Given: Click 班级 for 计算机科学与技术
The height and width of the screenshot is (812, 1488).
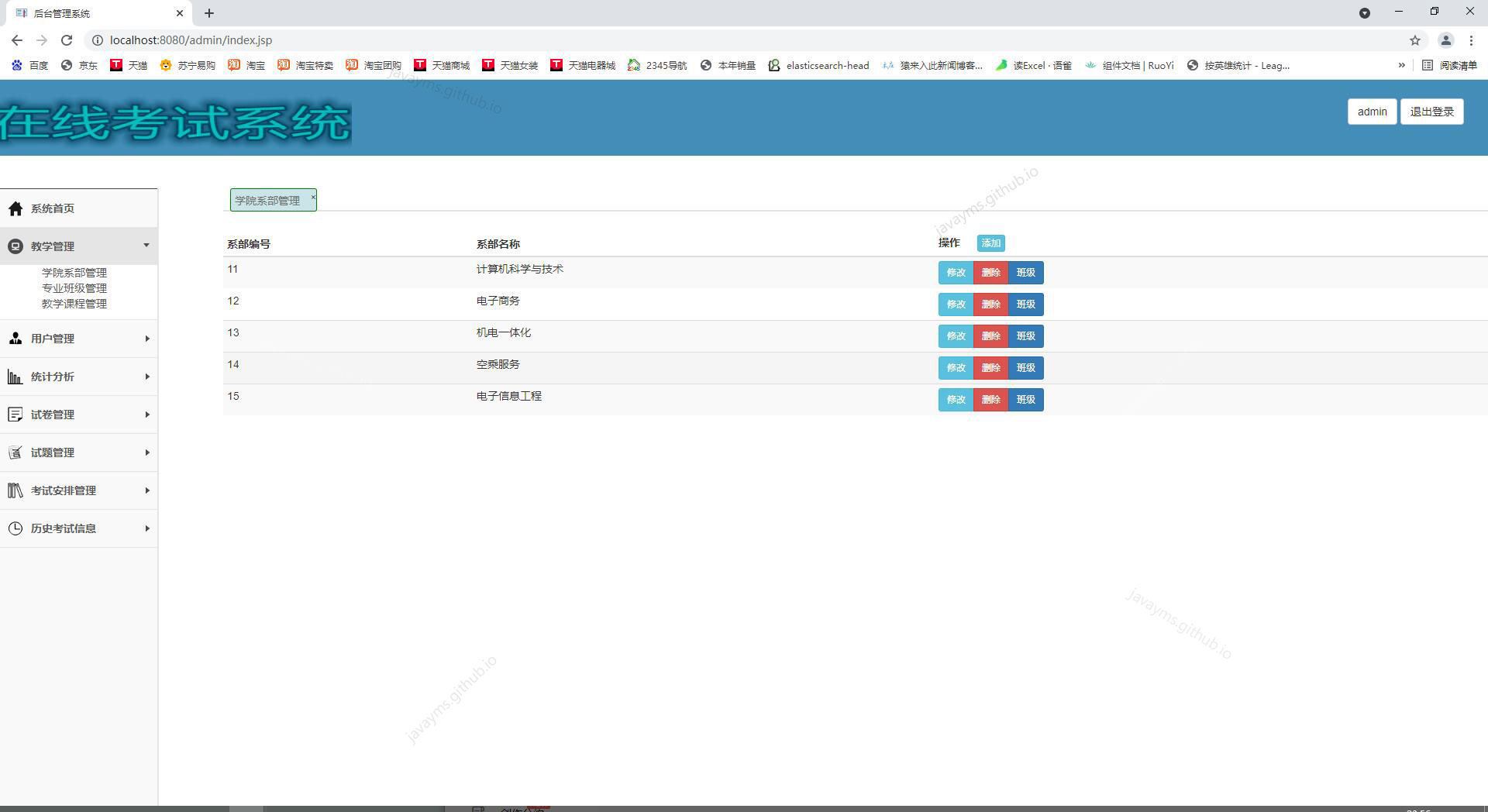Looking at the screenshot, I should (1025, 272).
